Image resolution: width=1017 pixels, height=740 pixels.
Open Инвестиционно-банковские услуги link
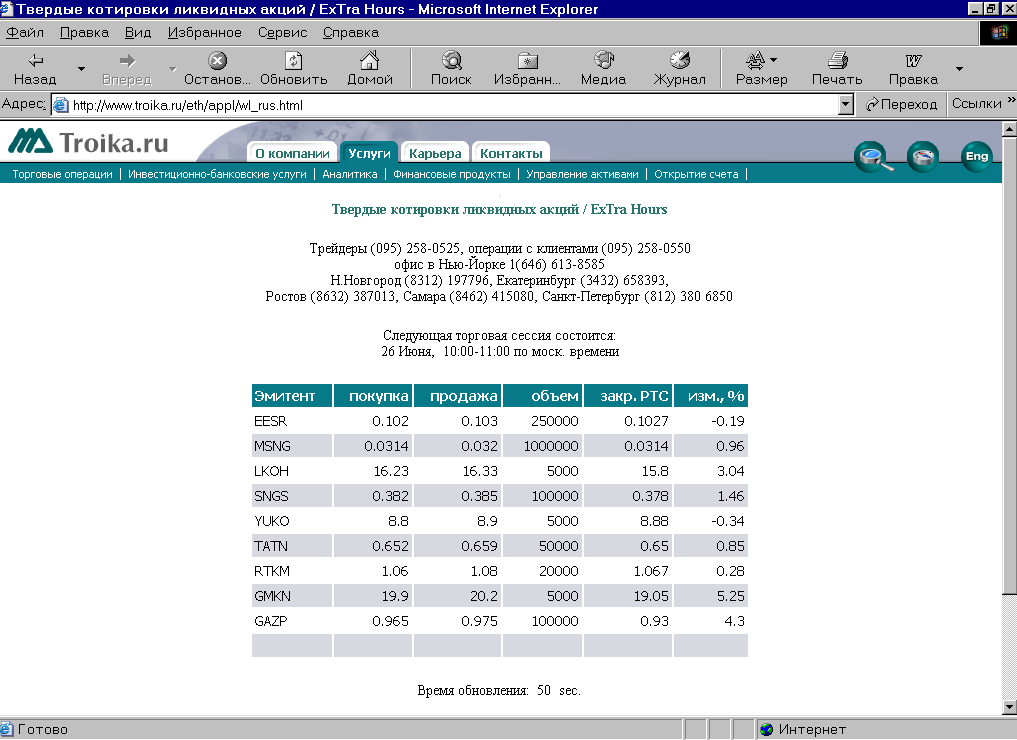tap(217, 174)
